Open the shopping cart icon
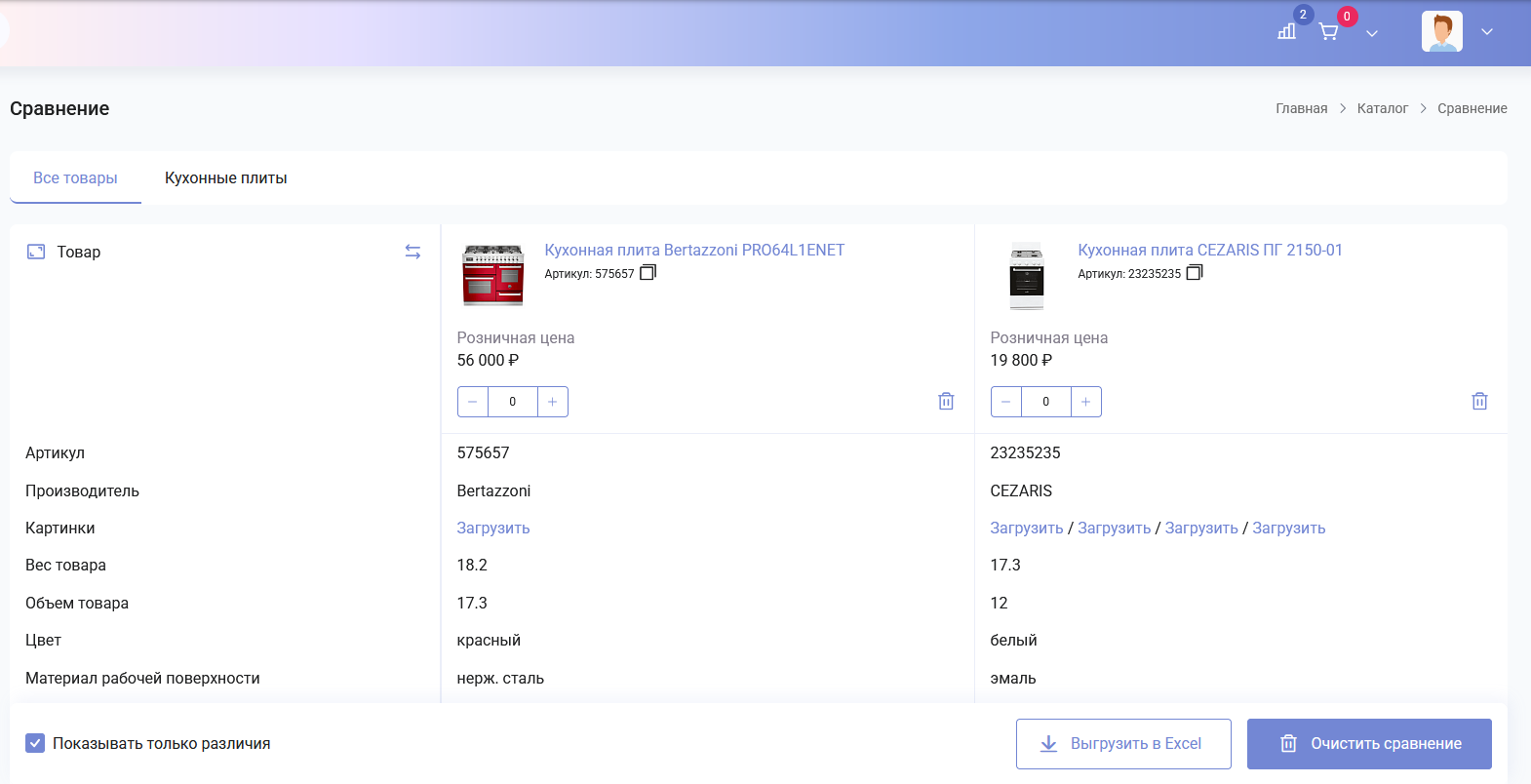 (x=1328, y=32)
